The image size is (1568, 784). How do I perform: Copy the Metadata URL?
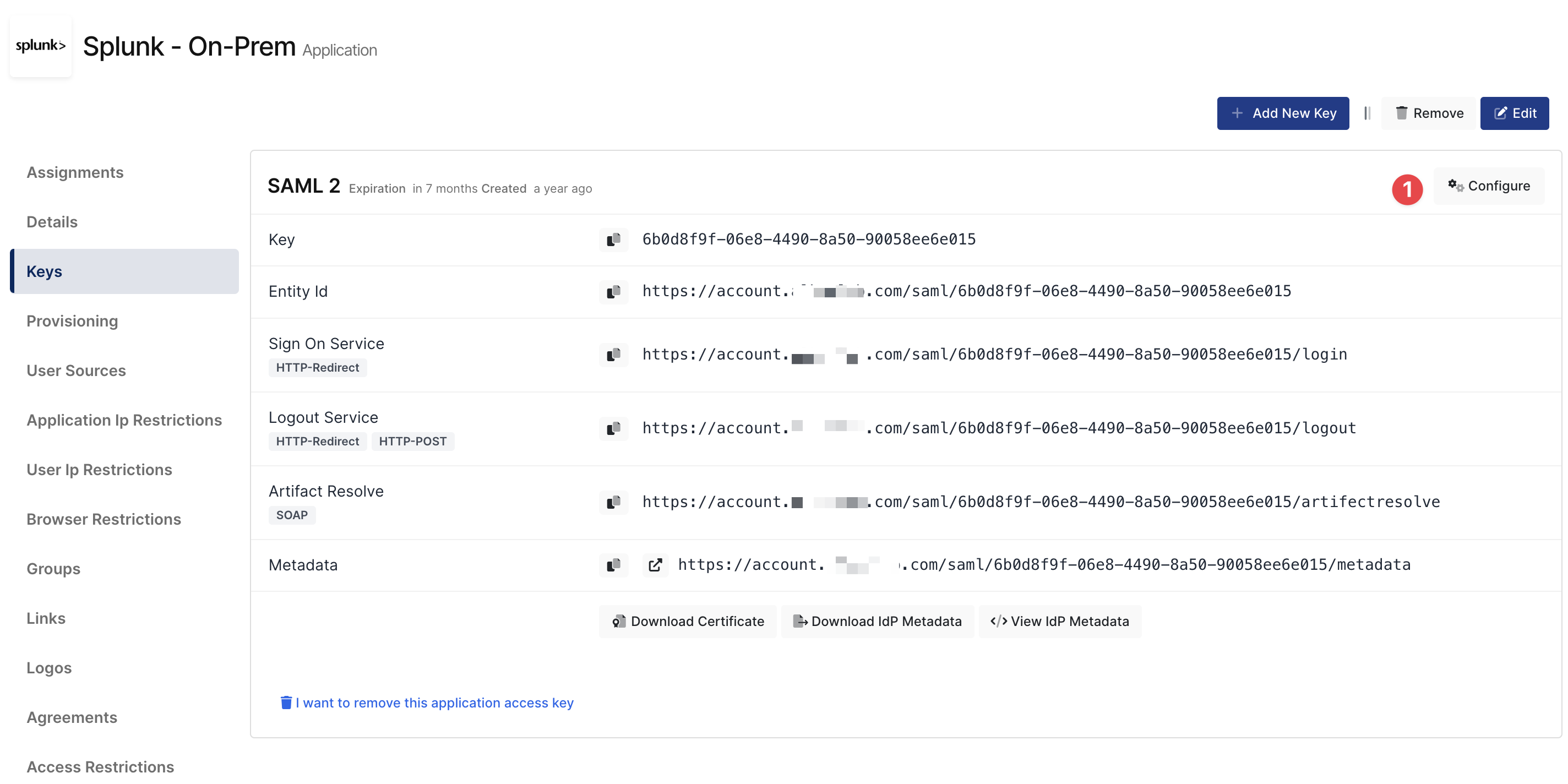click(x=613, y=565)
